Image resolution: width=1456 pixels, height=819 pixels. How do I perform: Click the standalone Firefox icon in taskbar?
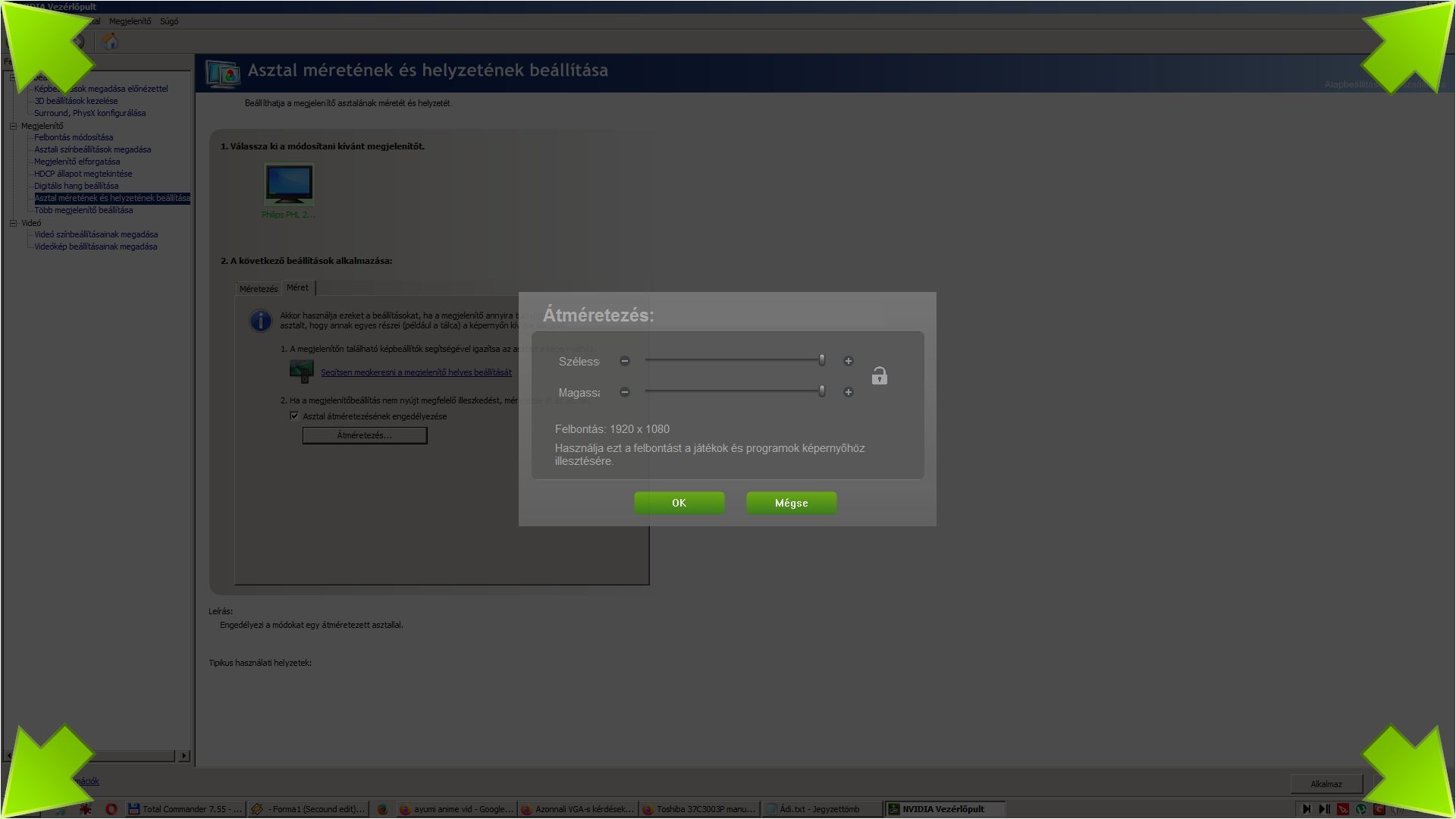pos(382,809)
